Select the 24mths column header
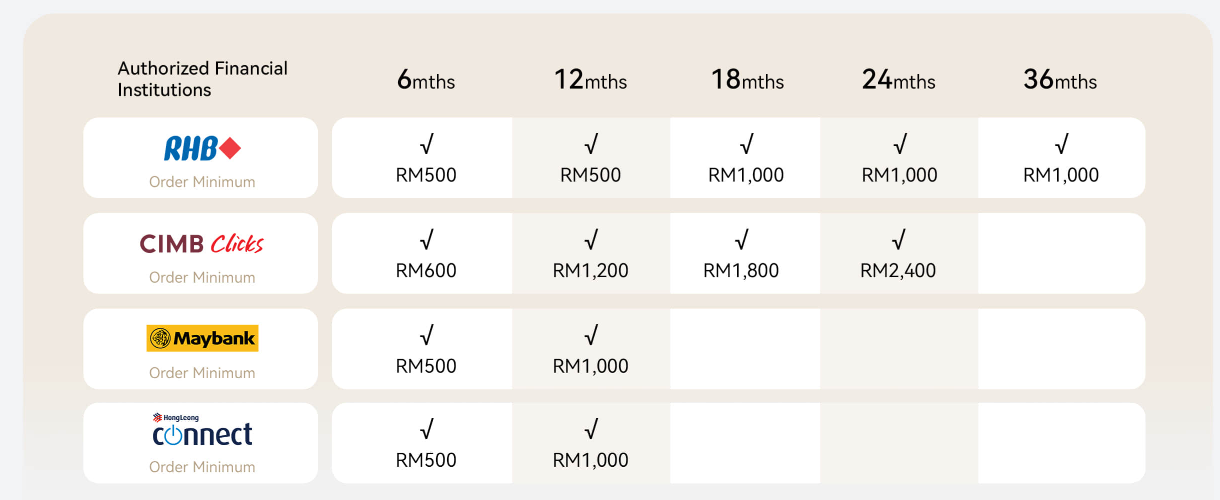1220x500 pixels. point(899,80)
